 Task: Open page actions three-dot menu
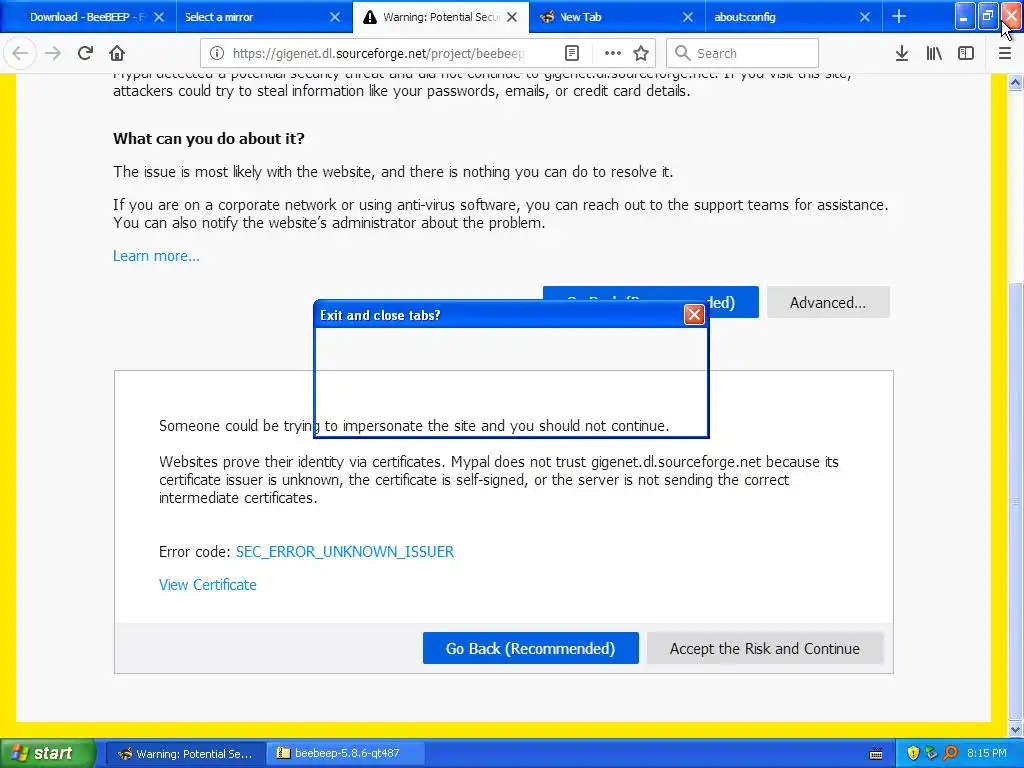[x=613, y=54]
